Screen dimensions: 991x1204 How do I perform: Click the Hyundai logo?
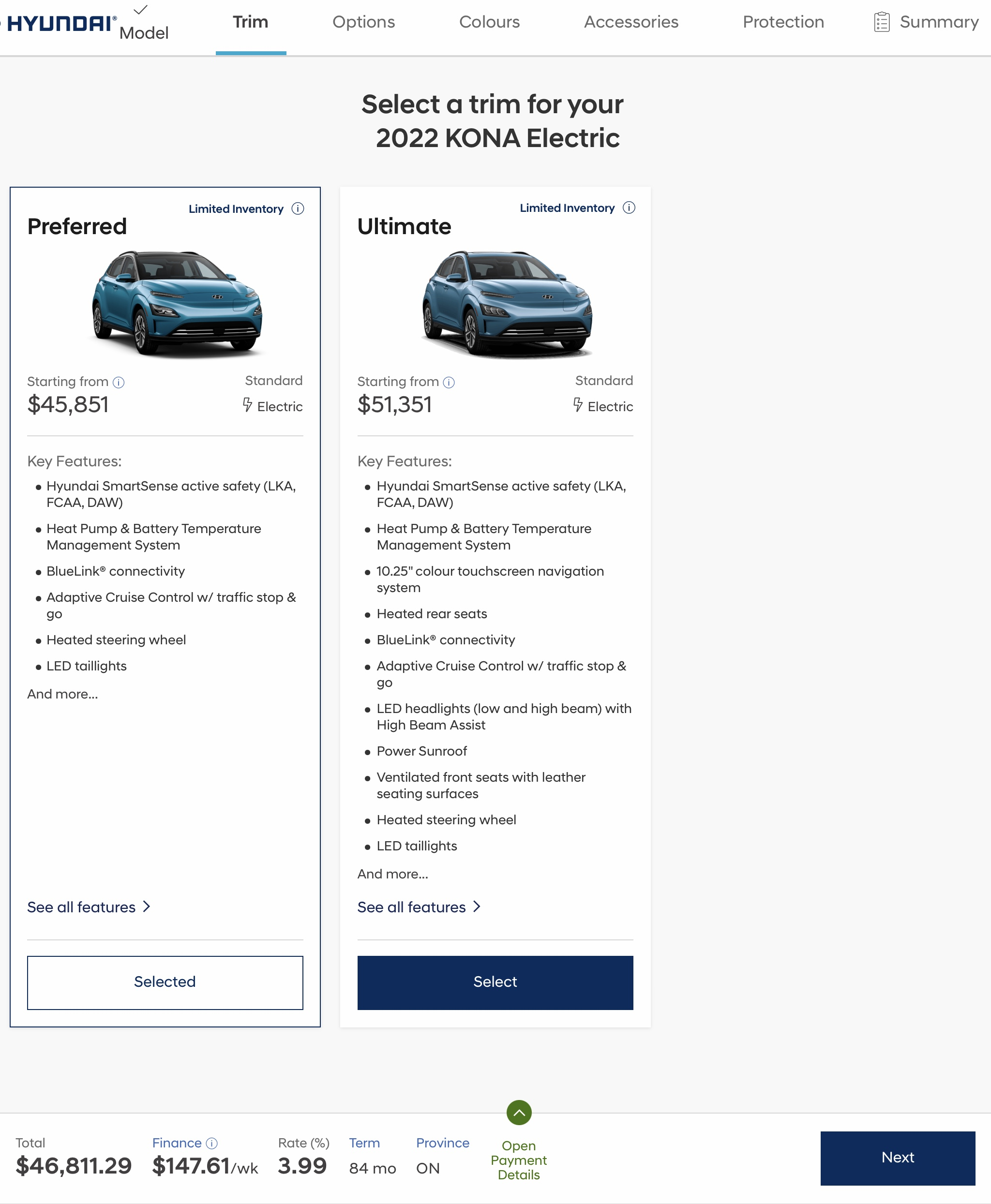point(61,23)
